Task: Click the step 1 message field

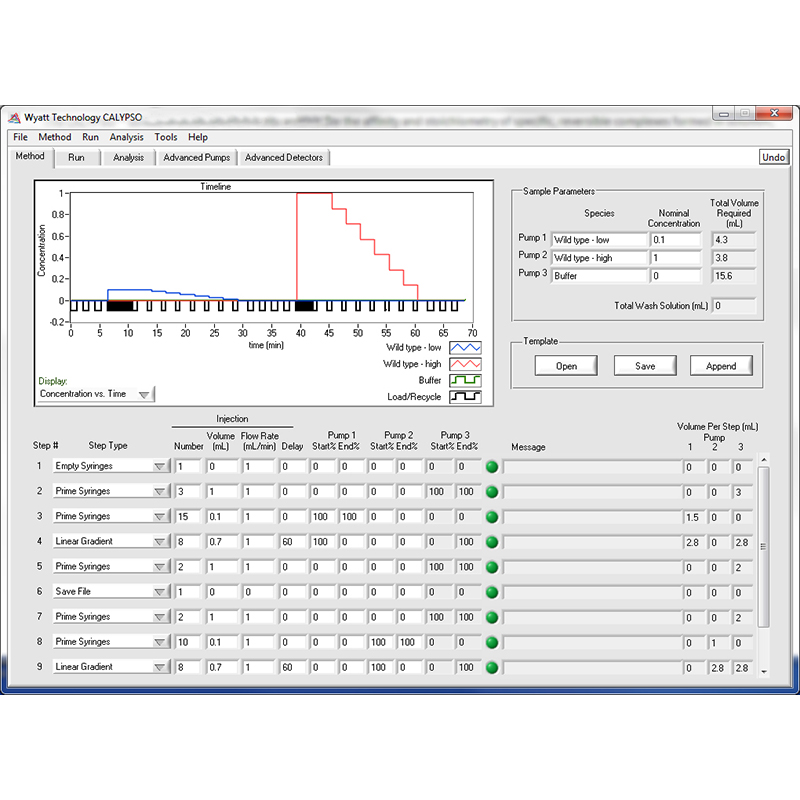Action: pyautogui.click(x=592, y=467)
